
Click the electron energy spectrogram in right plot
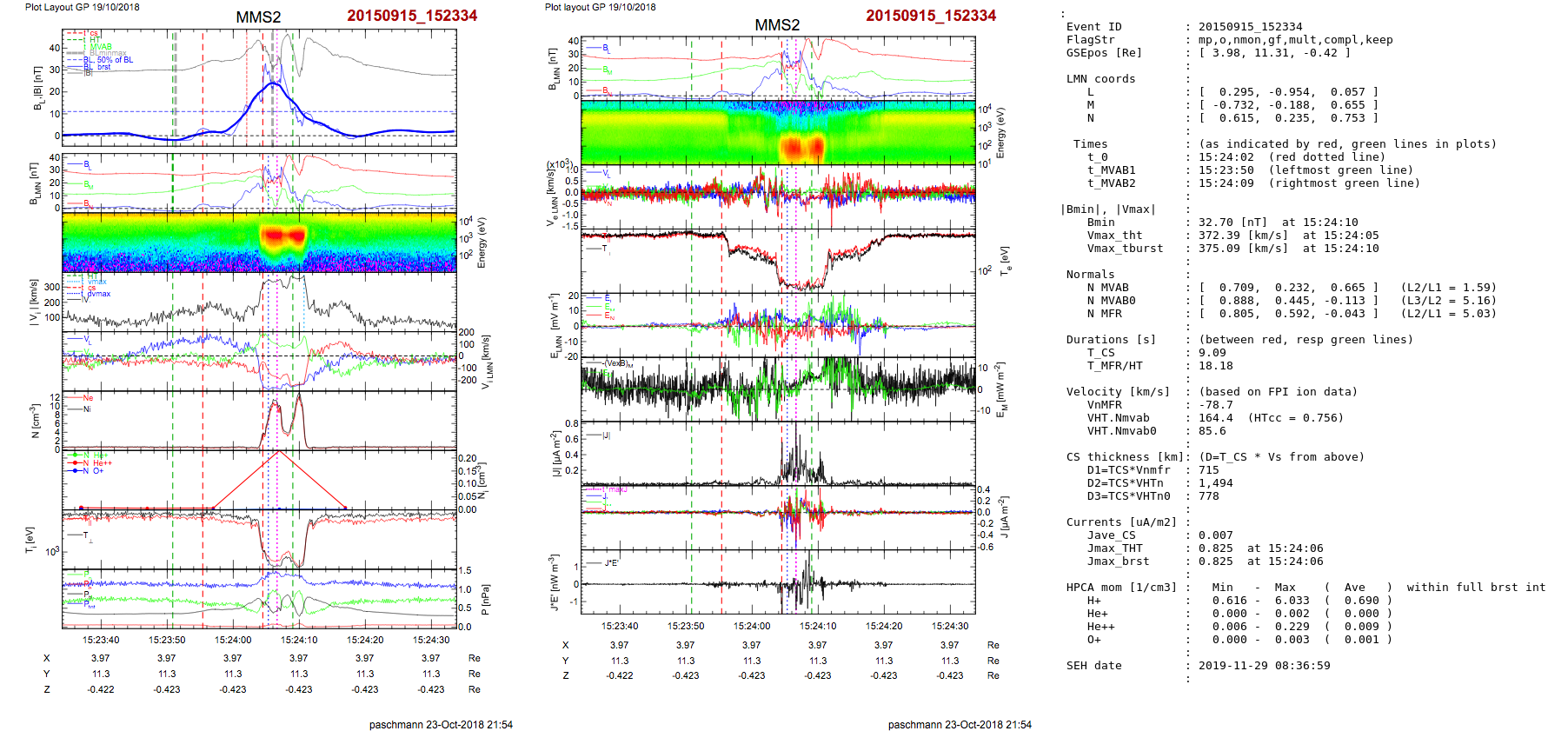[x=778, y=132]
